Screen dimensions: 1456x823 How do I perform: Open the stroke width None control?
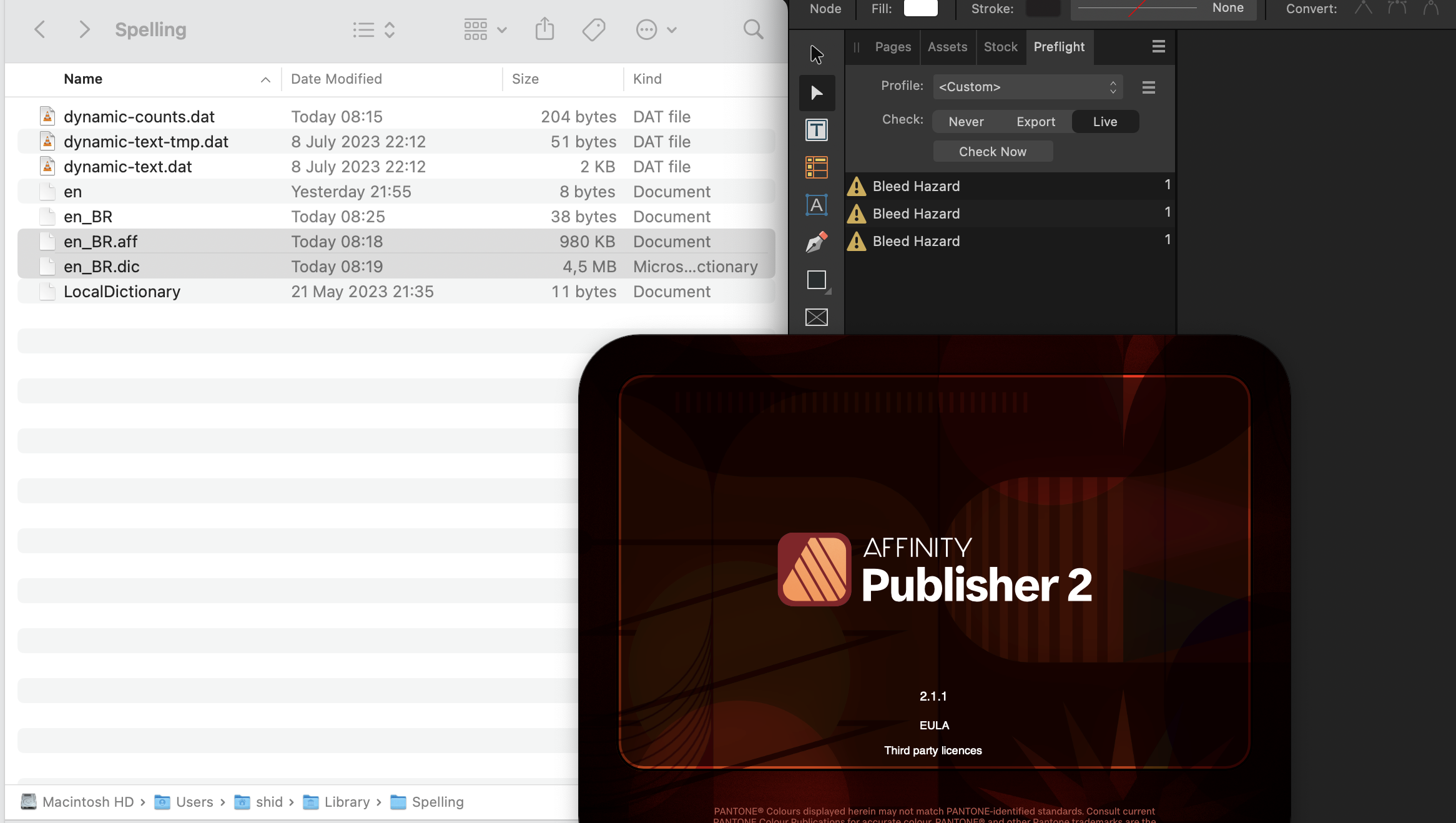1163,9
